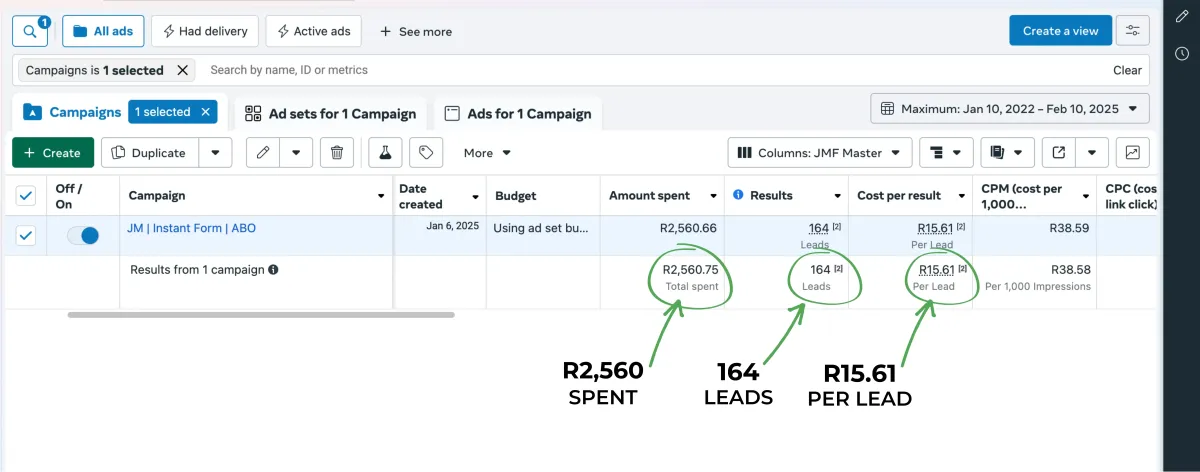
Task: Click the pencil icon in right sidebar
Action: (1182, 17)
